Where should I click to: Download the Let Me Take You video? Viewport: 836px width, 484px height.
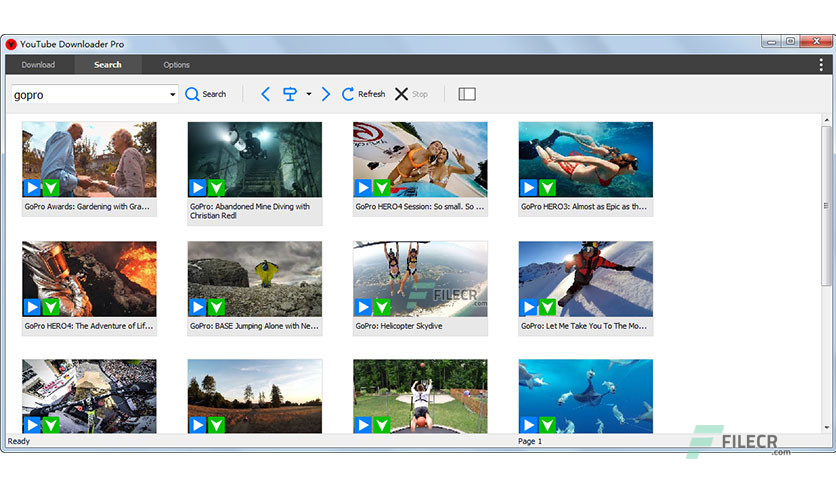tap(548, 307)
